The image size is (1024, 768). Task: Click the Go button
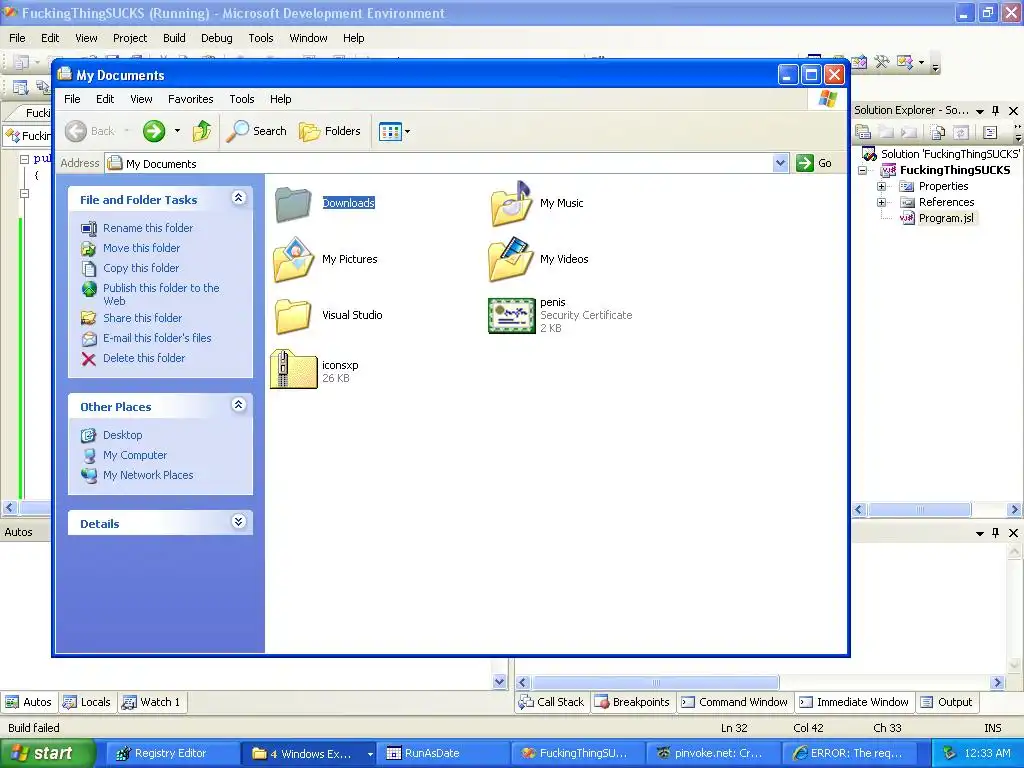click(814, 163)
